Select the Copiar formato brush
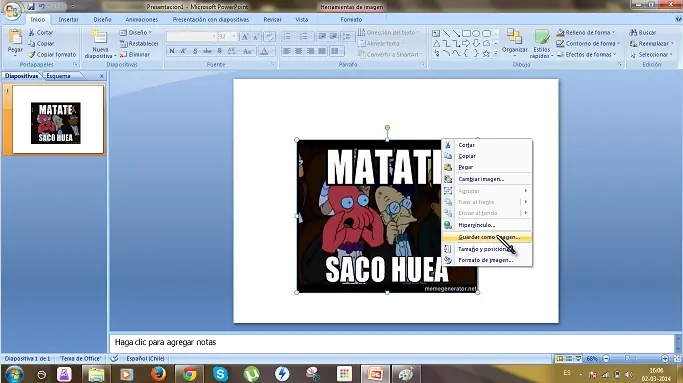 pos(52,54)
